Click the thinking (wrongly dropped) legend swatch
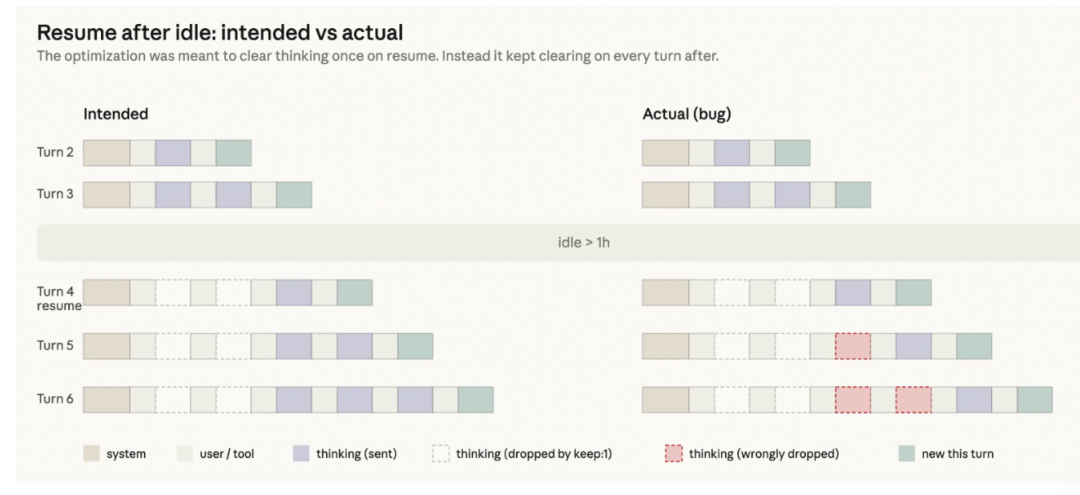Viewport: 1080px width, 495px height. click(x=674, y=454)
